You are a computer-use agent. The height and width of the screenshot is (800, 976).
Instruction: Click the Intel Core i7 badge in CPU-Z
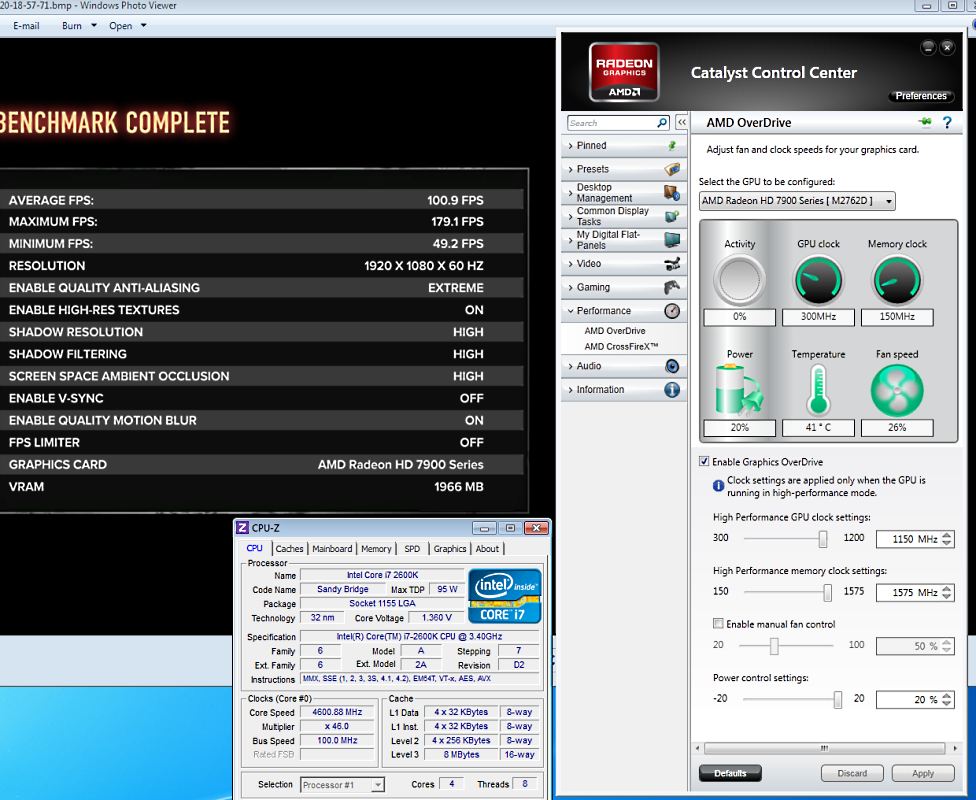click(504, 596)
